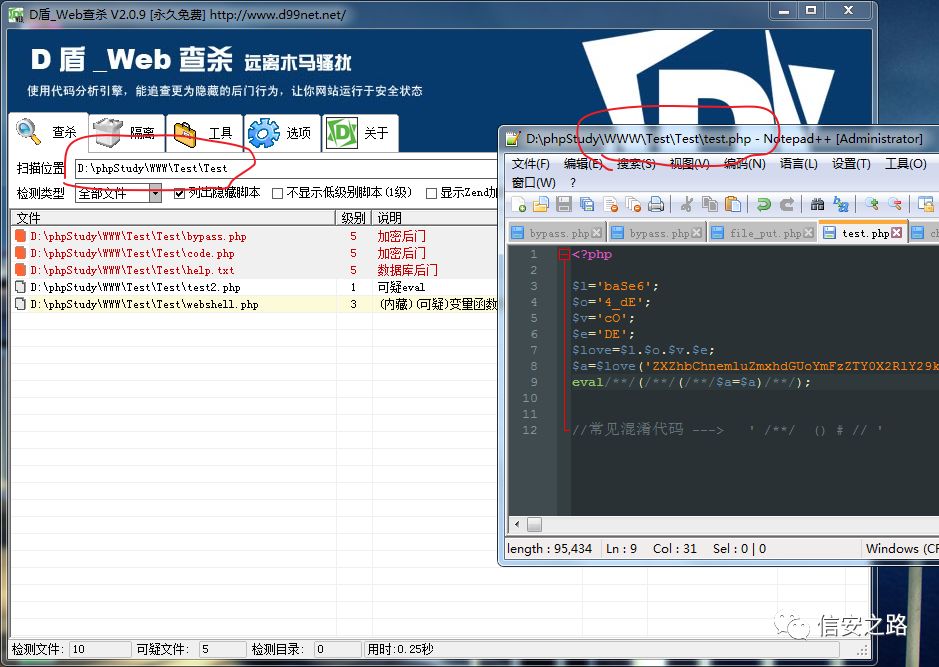Click the 可疑eval description text
Viewport: 939px width, 667px height.
[401, 287]
